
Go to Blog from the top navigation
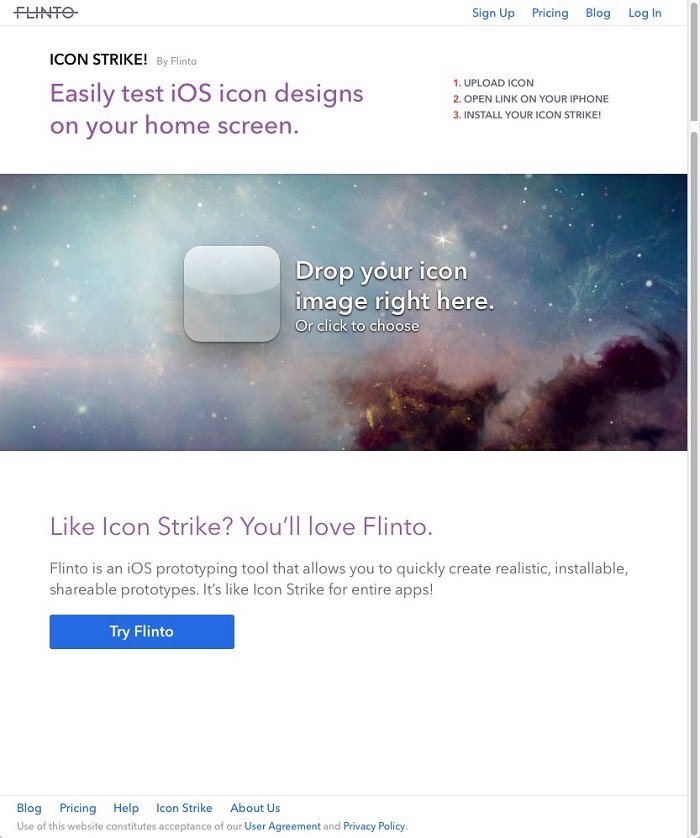pos(597,13)
